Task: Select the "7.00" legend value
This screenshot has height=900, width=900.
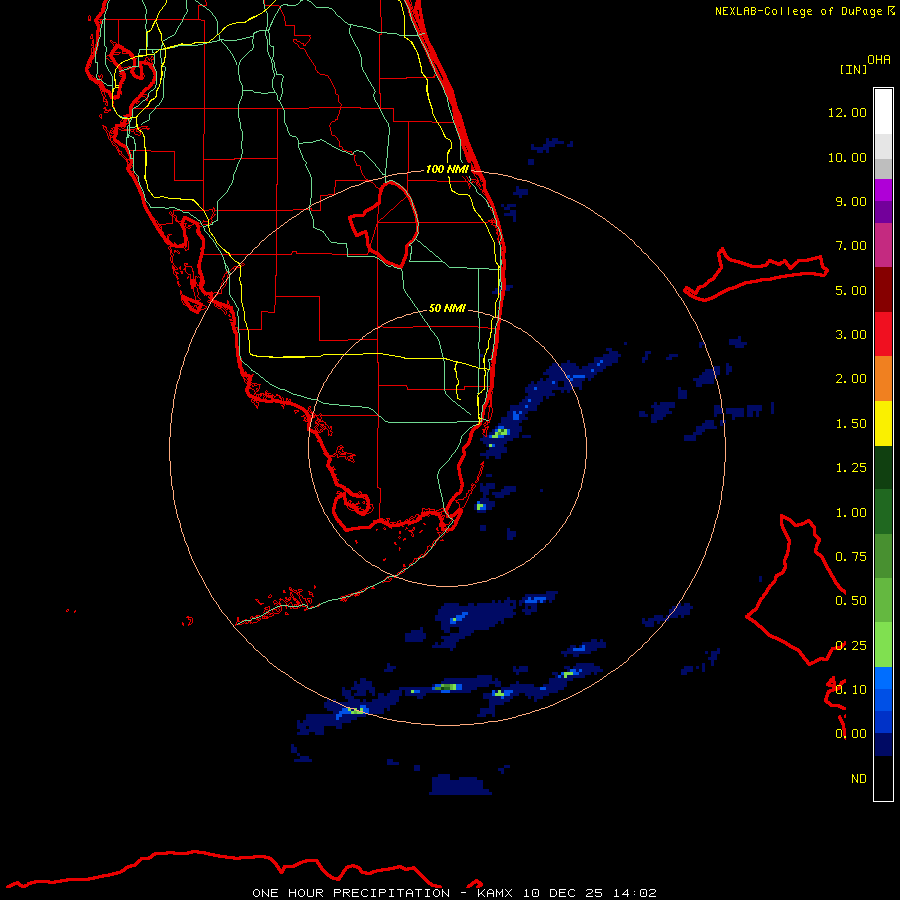Action: coord(851,246)
